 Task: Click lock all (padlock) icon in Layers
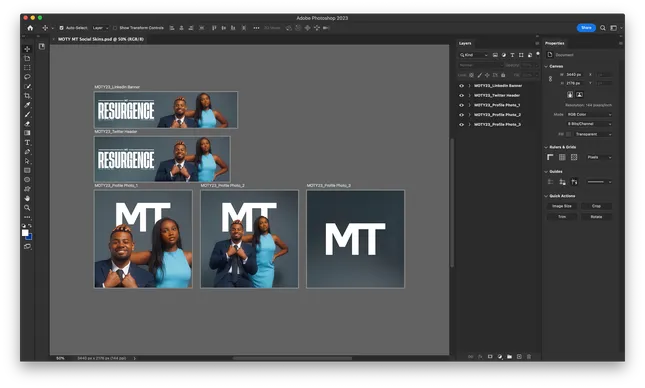[x=503, y=75]
